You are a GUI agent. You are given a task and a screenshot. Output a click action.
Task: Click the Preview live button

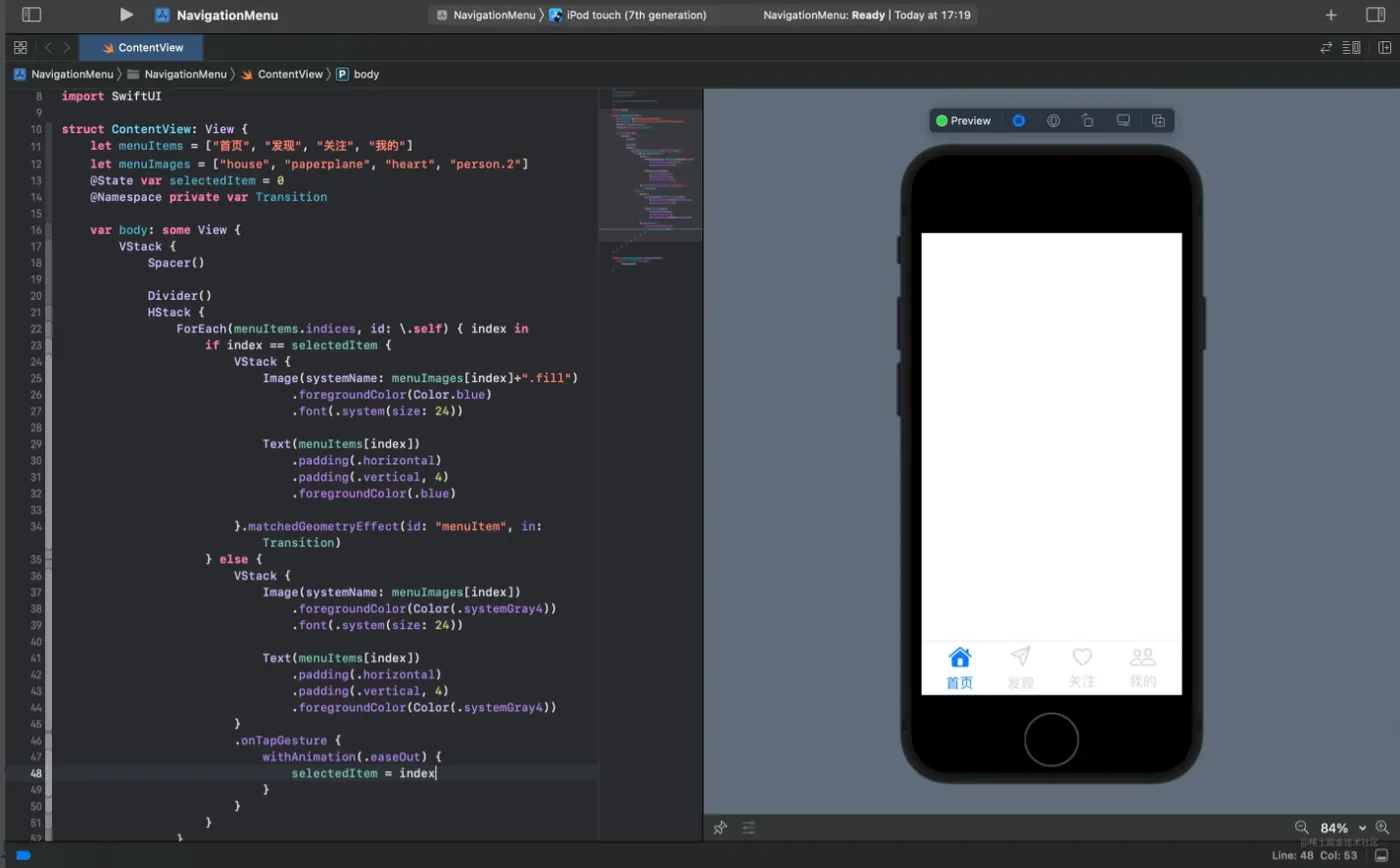click(964, 121)
